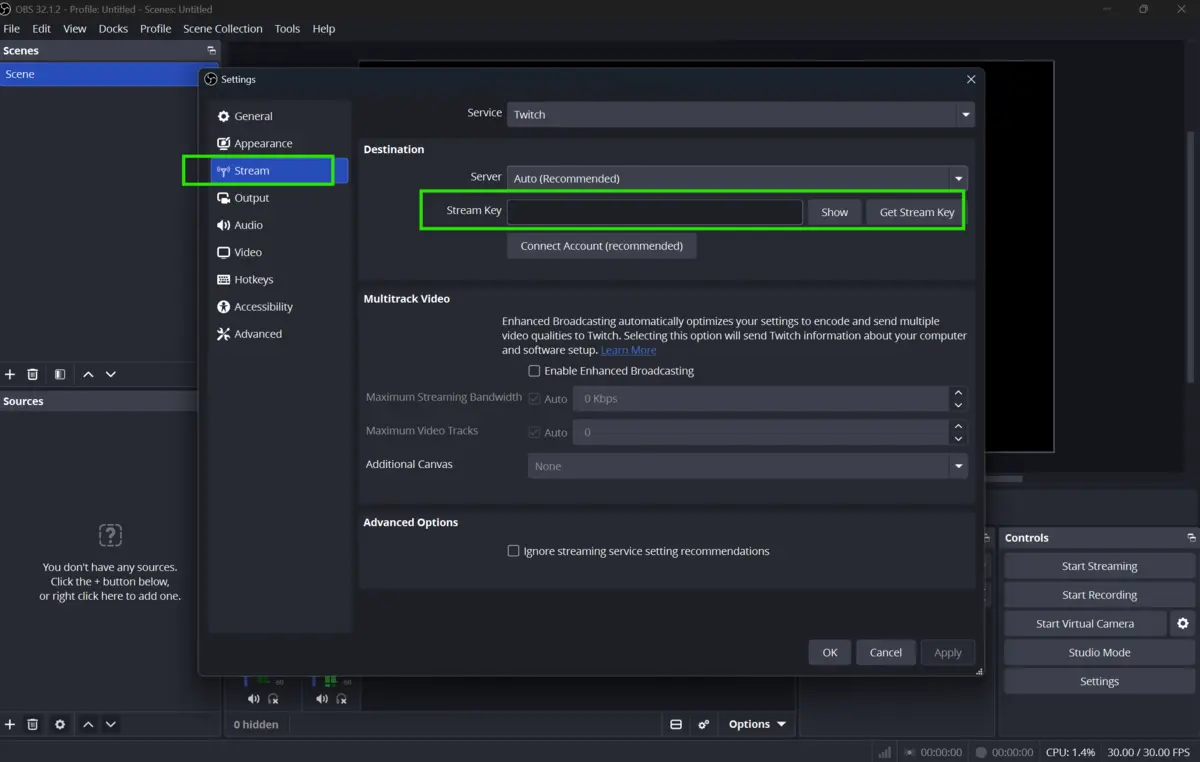The height and width of the screenshot is (762, 1200).
Task: Toggle Auto for Maximum Video Tracks
Action: coord(534,432)
